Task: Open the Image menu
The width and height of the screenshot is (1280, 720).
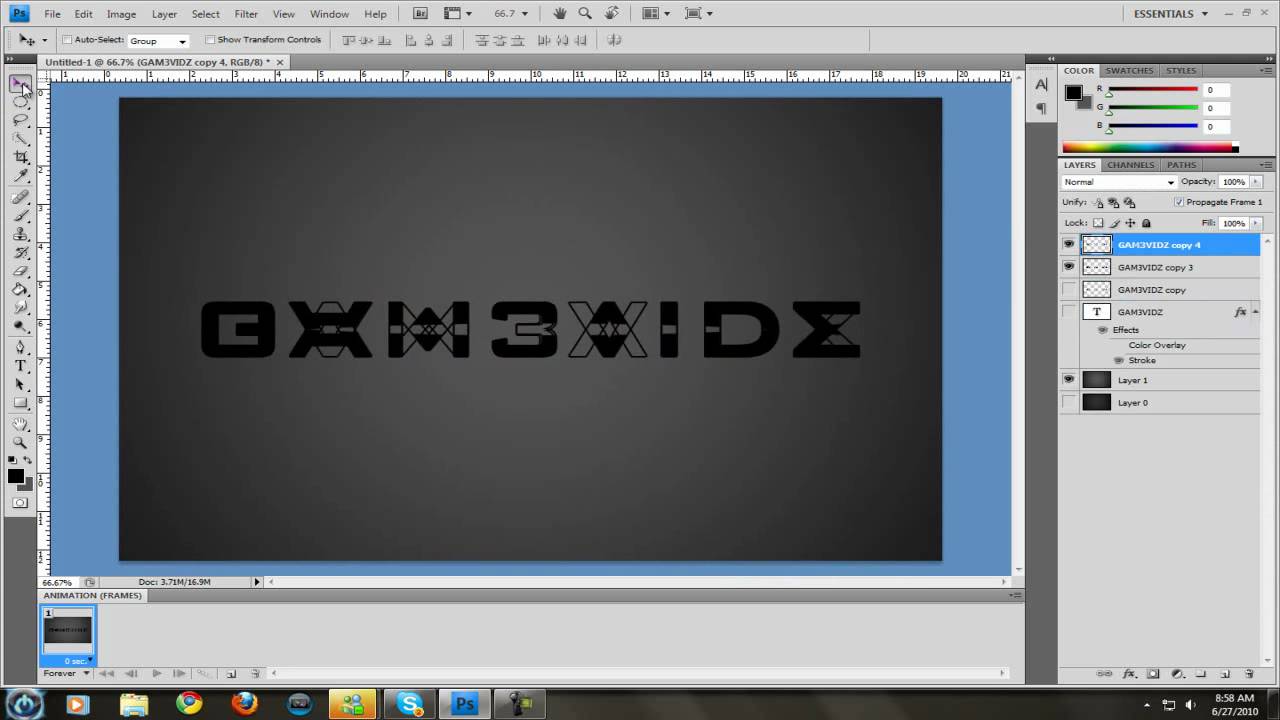Action: [121, 14]
